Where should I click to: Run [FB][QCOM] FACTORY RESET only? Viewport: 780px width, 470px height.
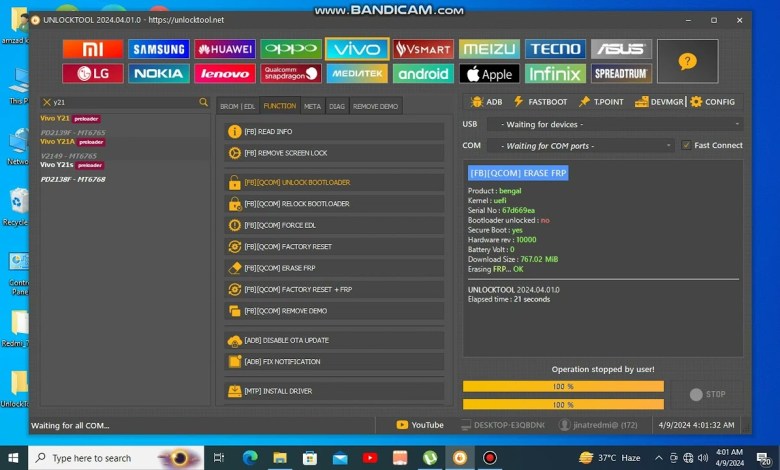pyautogui.click(x=334, y=247)
